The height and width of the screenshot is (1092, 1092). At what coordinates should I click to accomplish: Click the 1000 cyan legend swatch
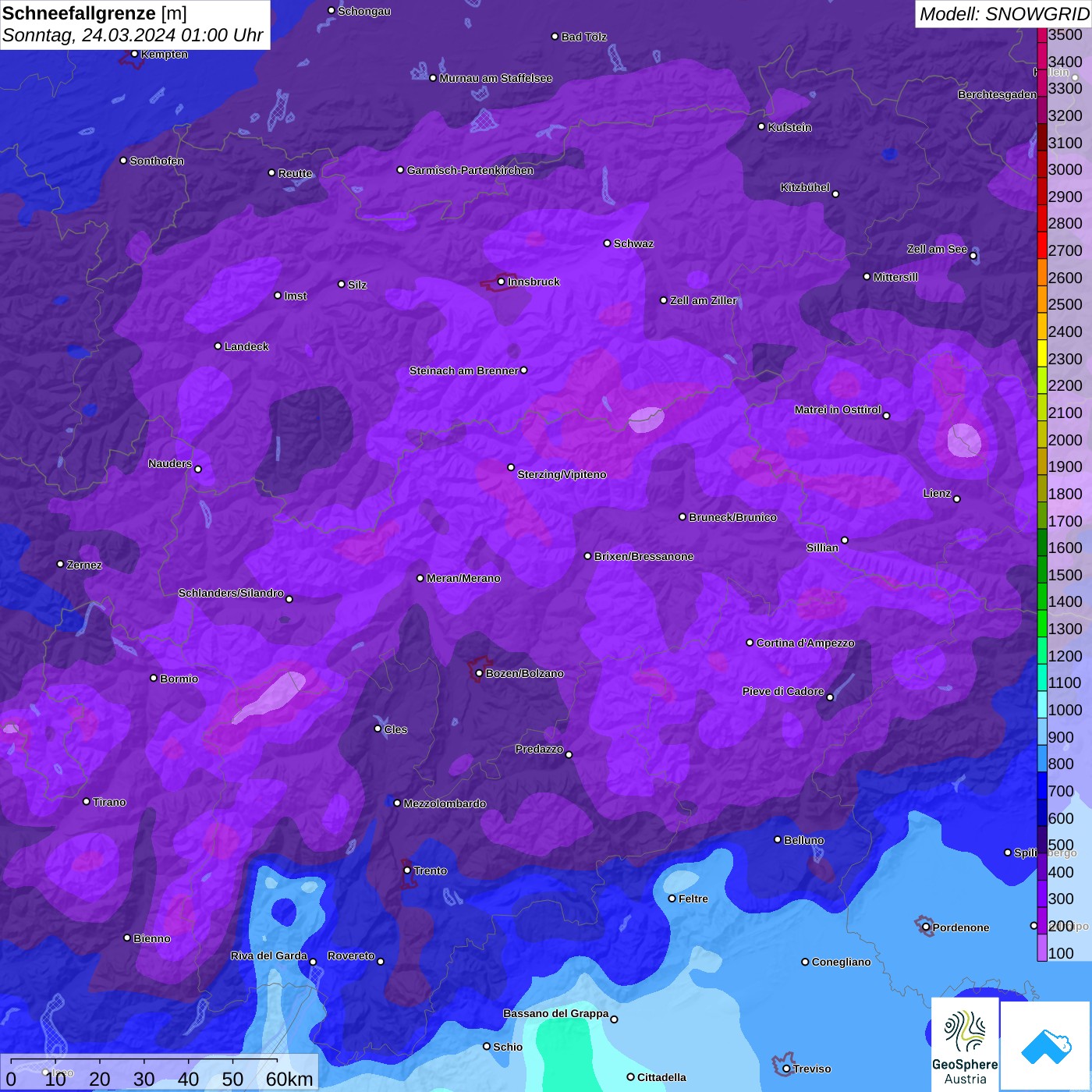(x=1041, y=704)
